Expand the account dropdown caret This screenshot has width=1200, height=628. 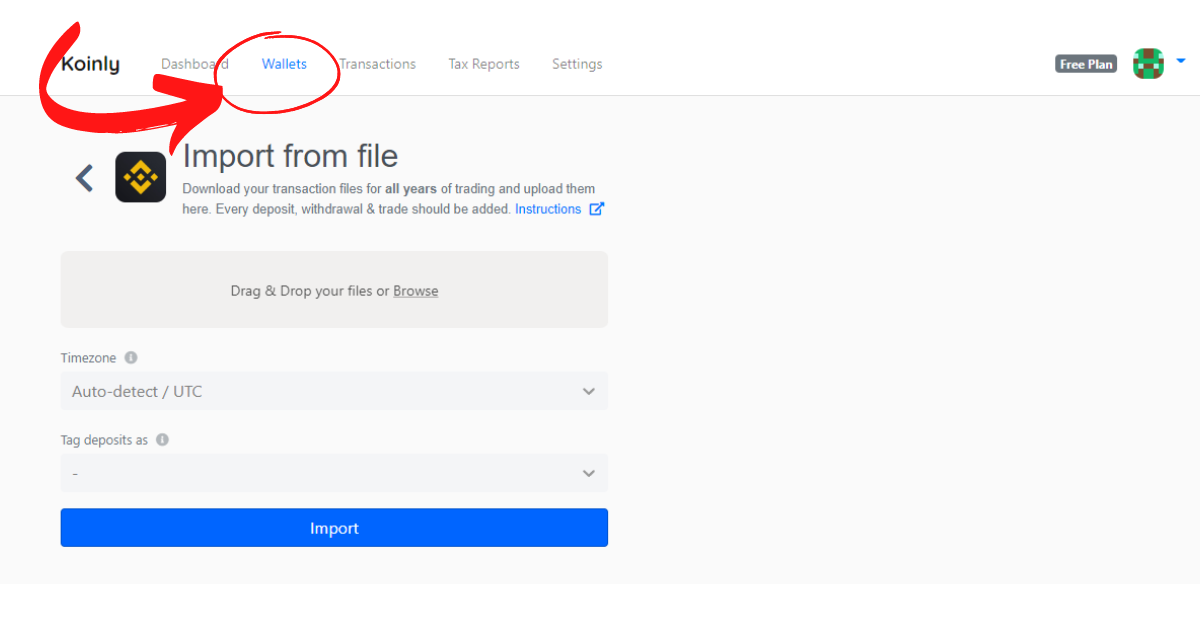click(x=1180, y=61)
